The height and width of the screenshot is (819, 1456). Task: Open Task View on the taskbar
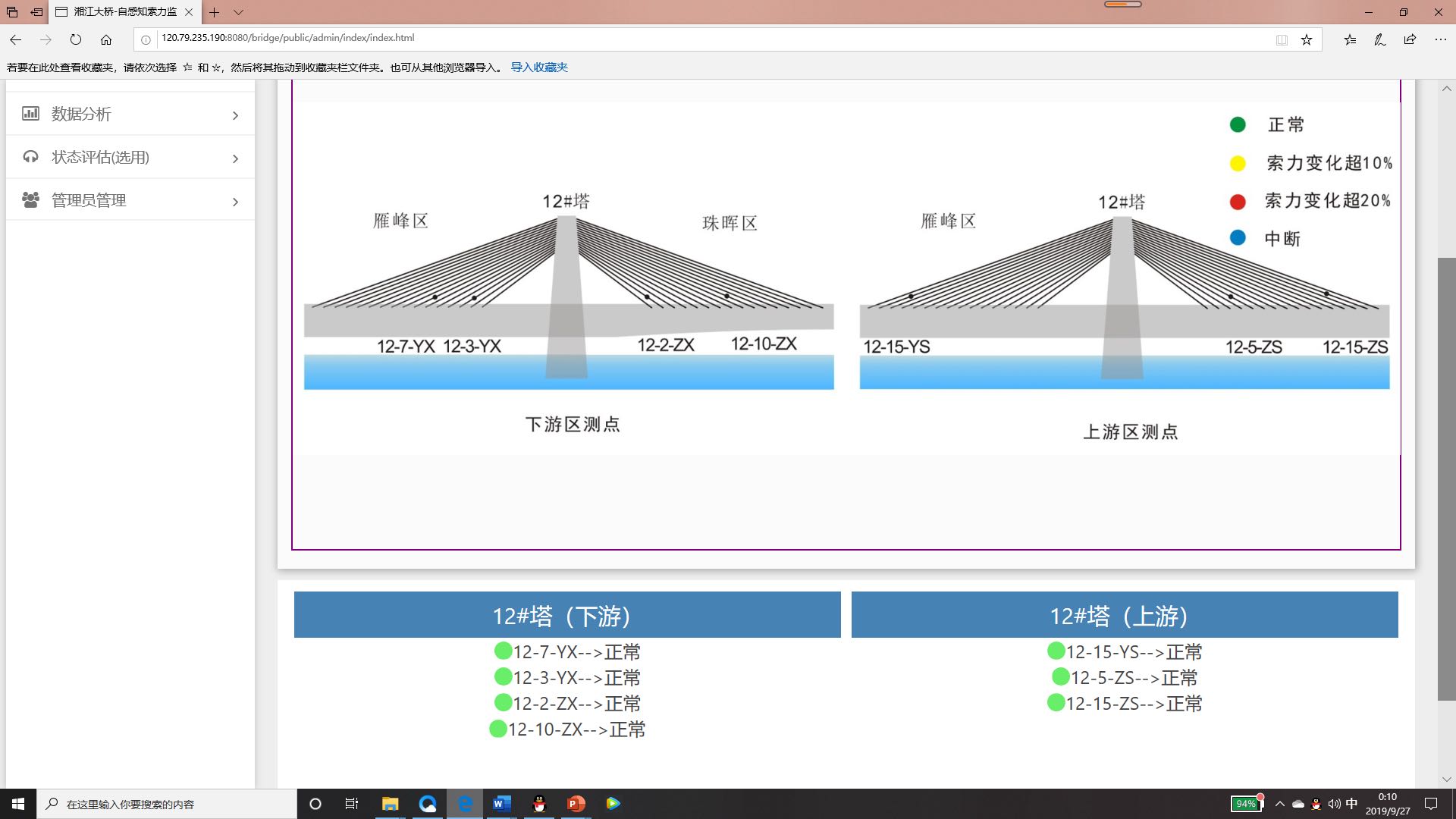[x=352, y=804]
